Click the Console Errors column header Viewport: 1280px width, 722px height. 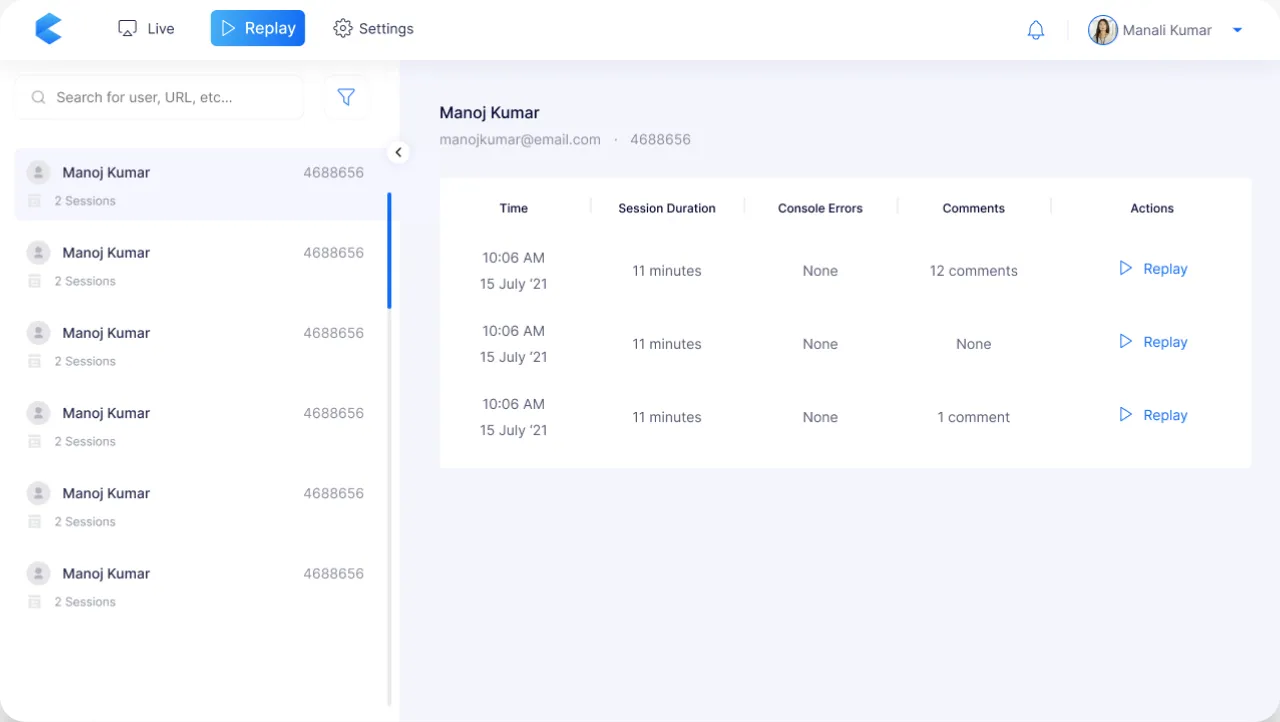coord(820,208)
